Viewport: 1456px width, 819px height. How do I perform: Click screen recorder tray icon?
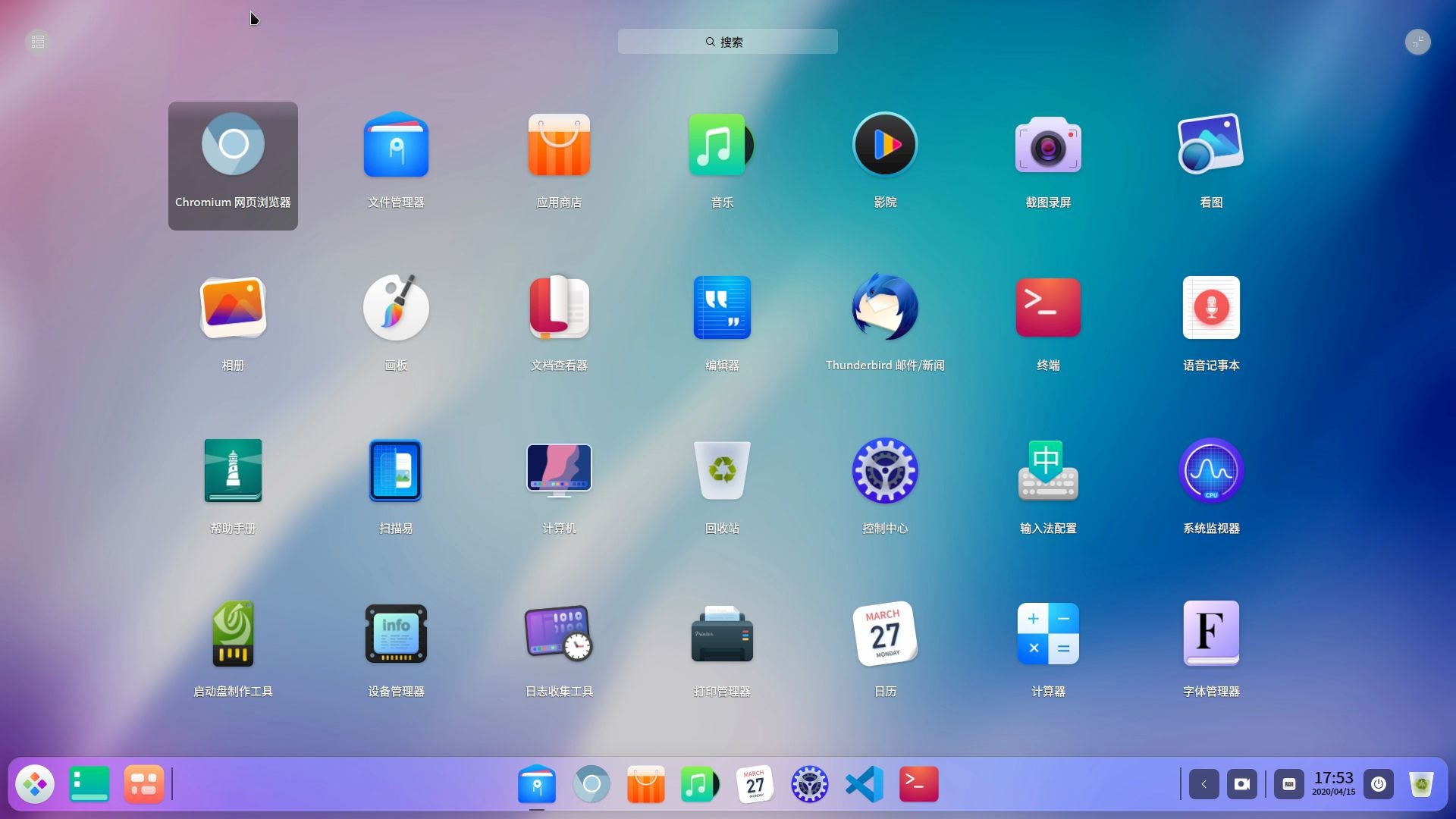pyautogui.click(x=1242, y=784)
